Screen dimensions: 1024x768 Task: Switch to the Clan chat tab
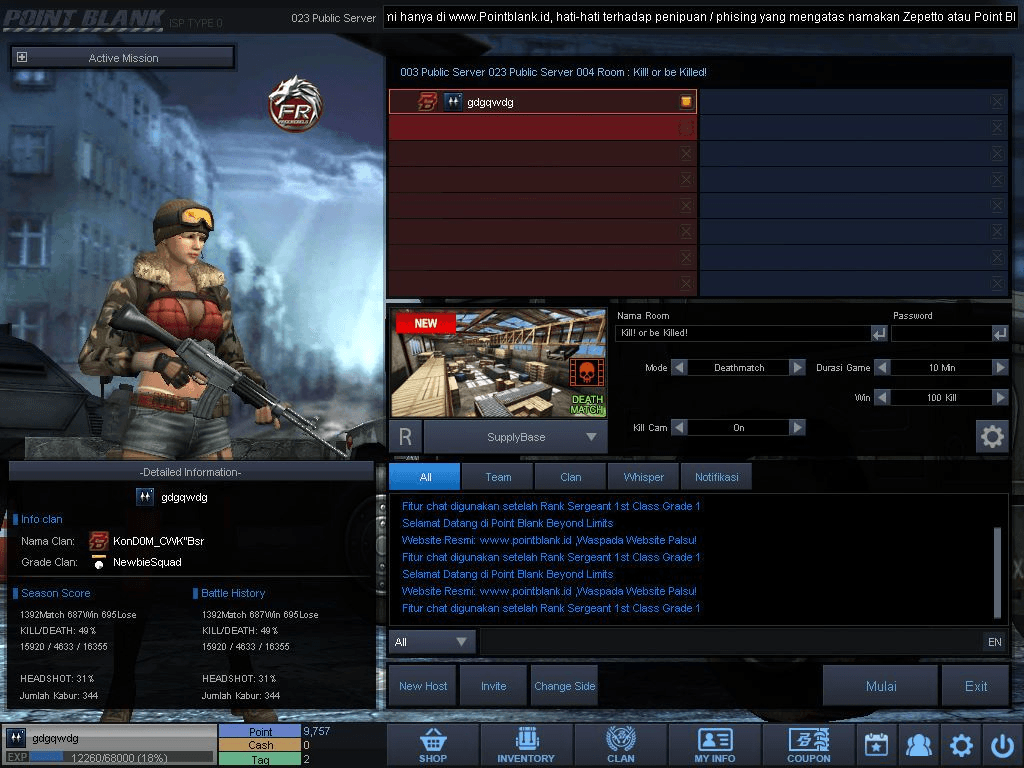(571, 477)
